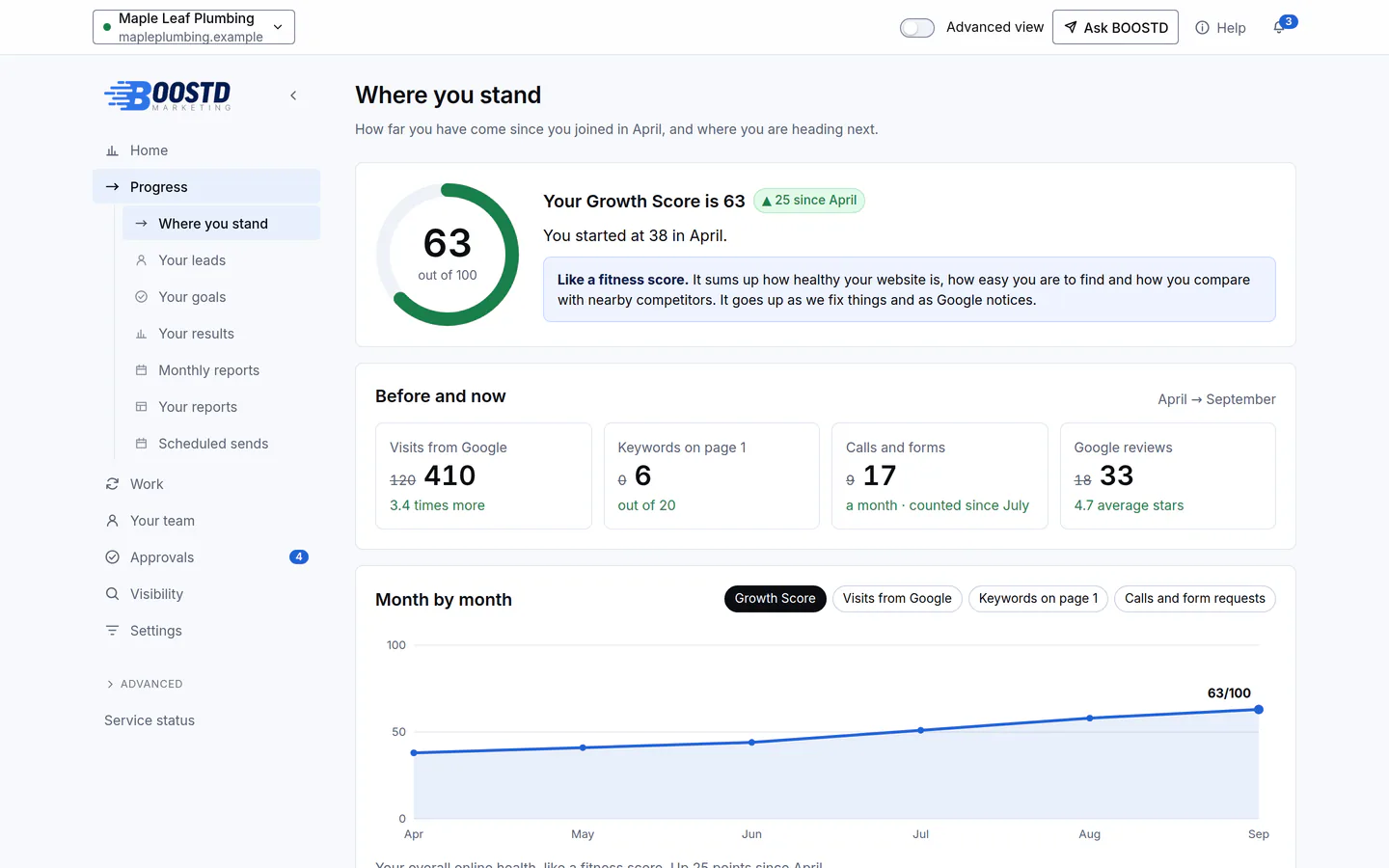Click 'You started at 38 in April.' text
1389x868 pixels.
[635, 235]
